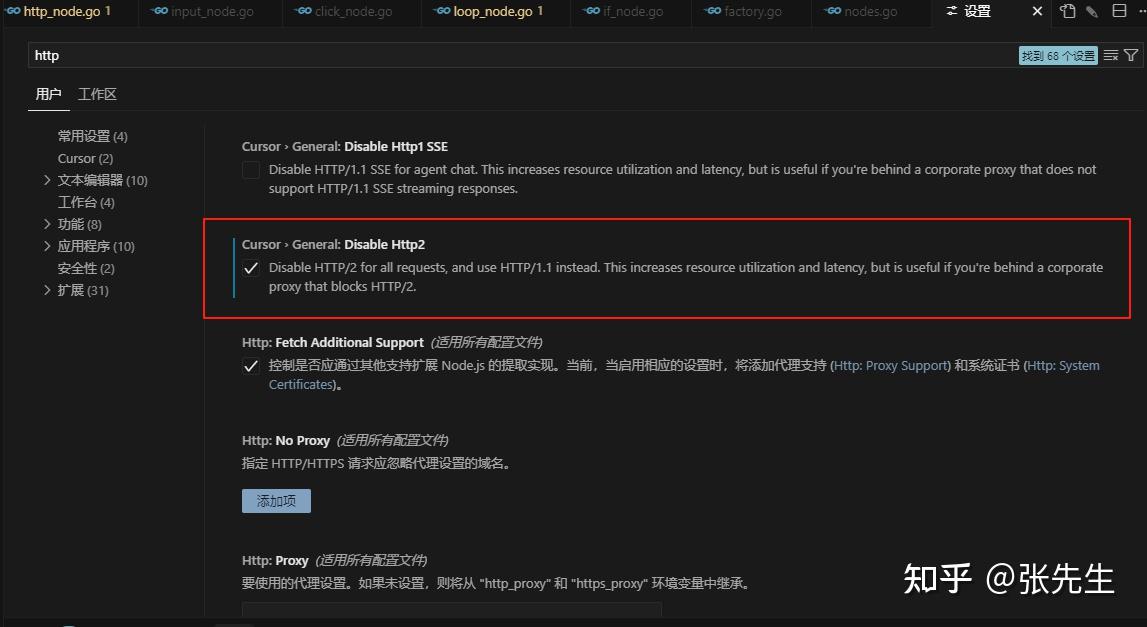Viewport: 1147px width, 627px height.
Task: Switch to the 工作区 tab
Action: 97,93
